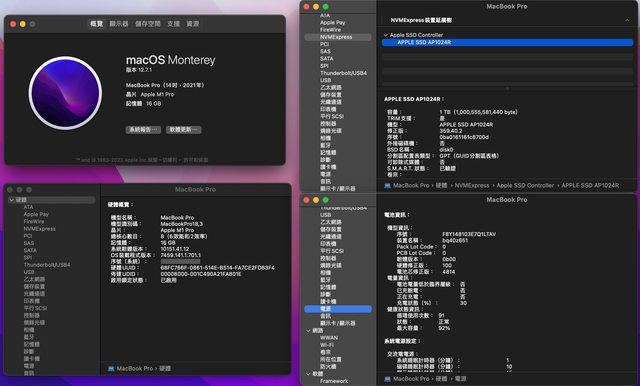Select SATA in the NVMExpress window sidebar
Viewport: 640px width, 386px height.
click(x=327, y=59)
